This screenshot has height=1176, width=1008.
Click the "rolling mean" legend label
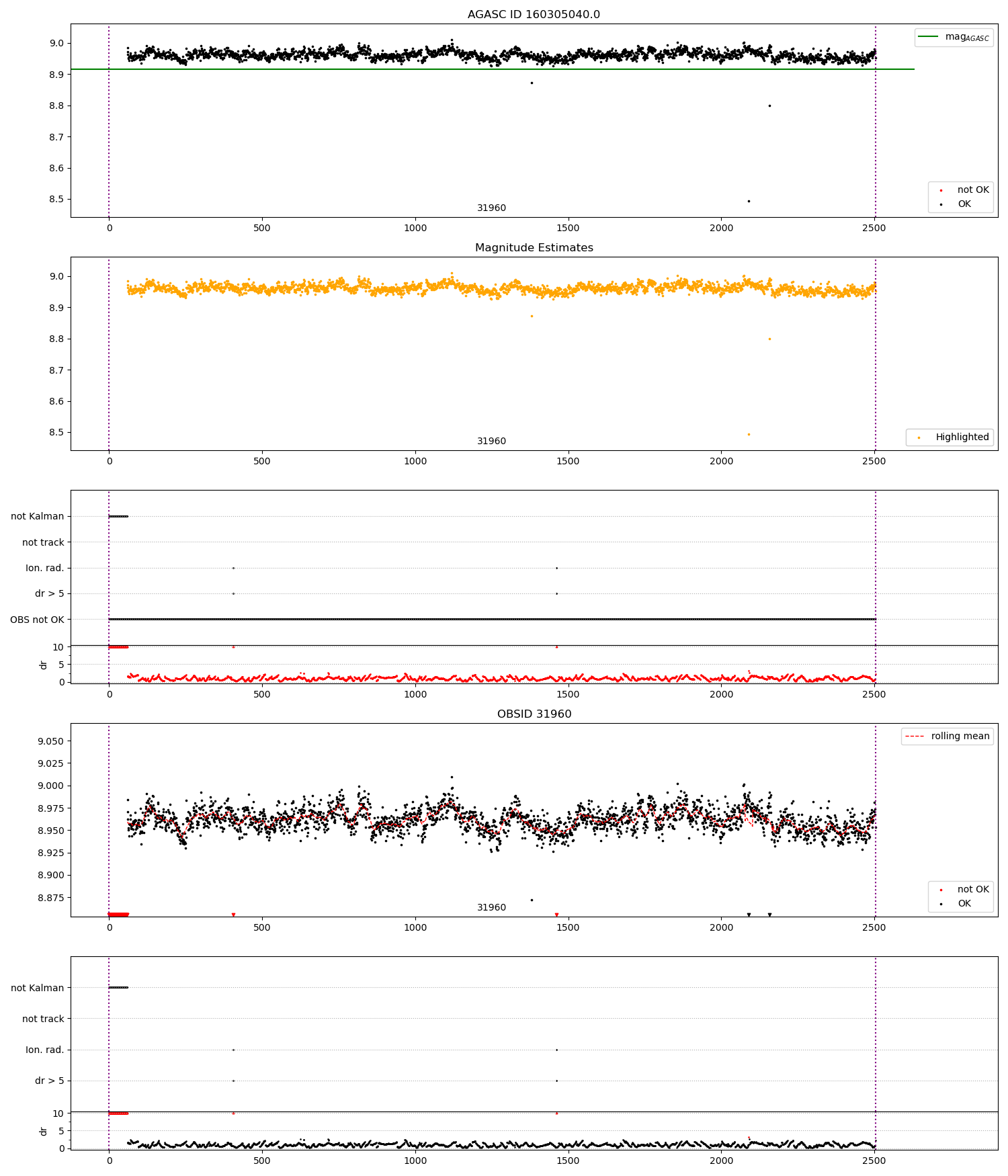pos(960,736)
